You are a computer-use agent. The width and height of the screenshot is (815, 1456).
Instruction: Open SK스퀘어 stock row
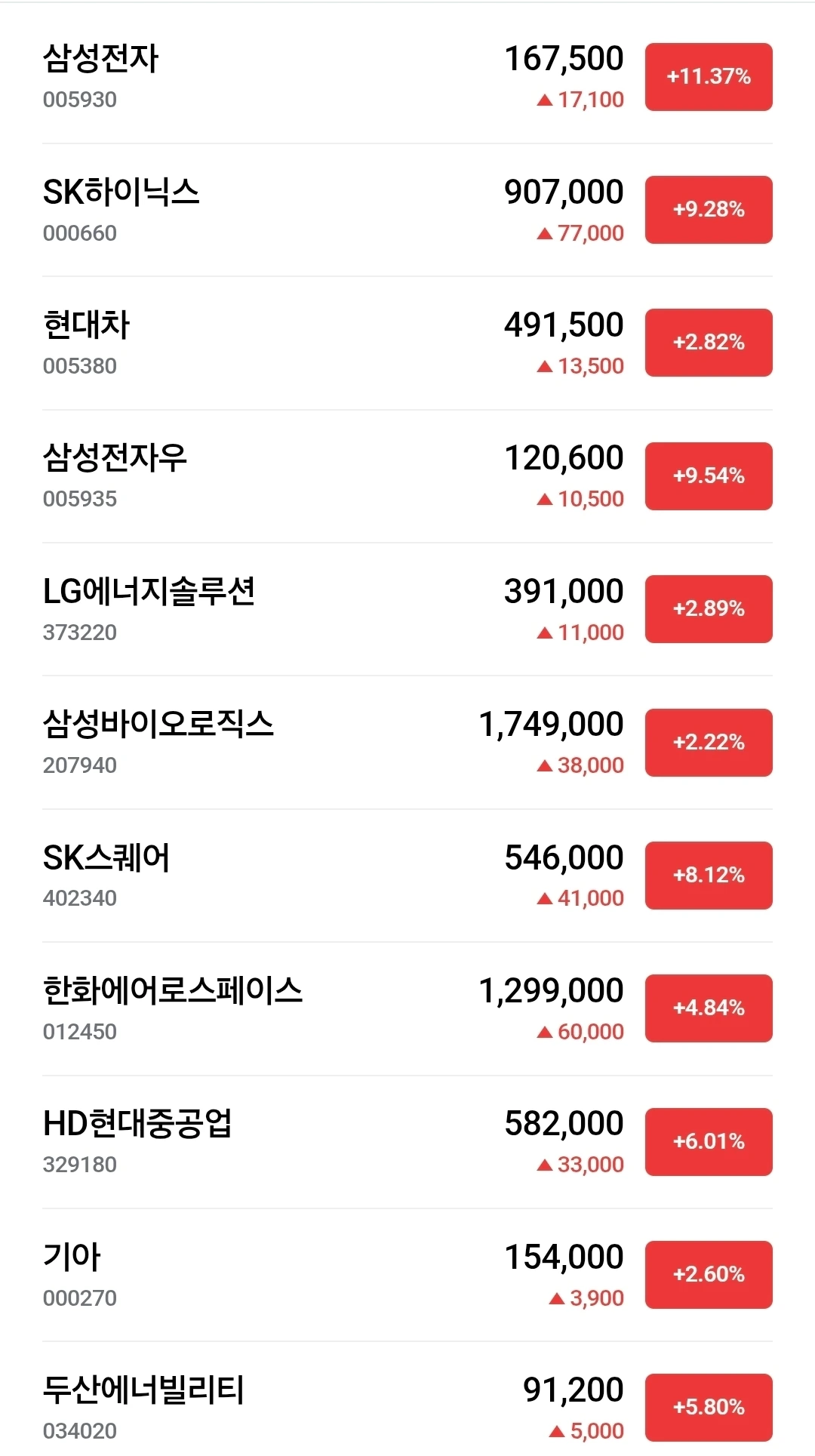106,858
